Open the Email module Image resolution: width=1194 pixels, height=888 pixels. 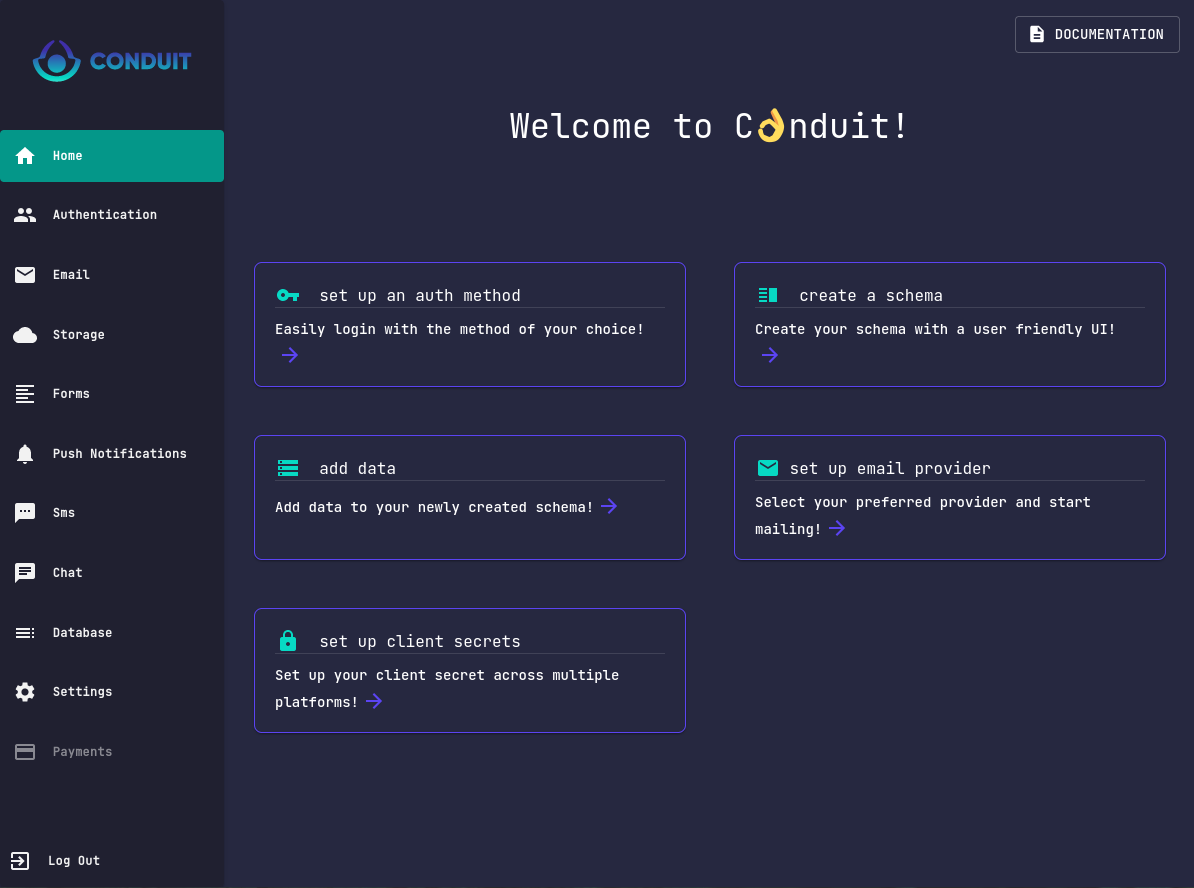pos(112,275)
